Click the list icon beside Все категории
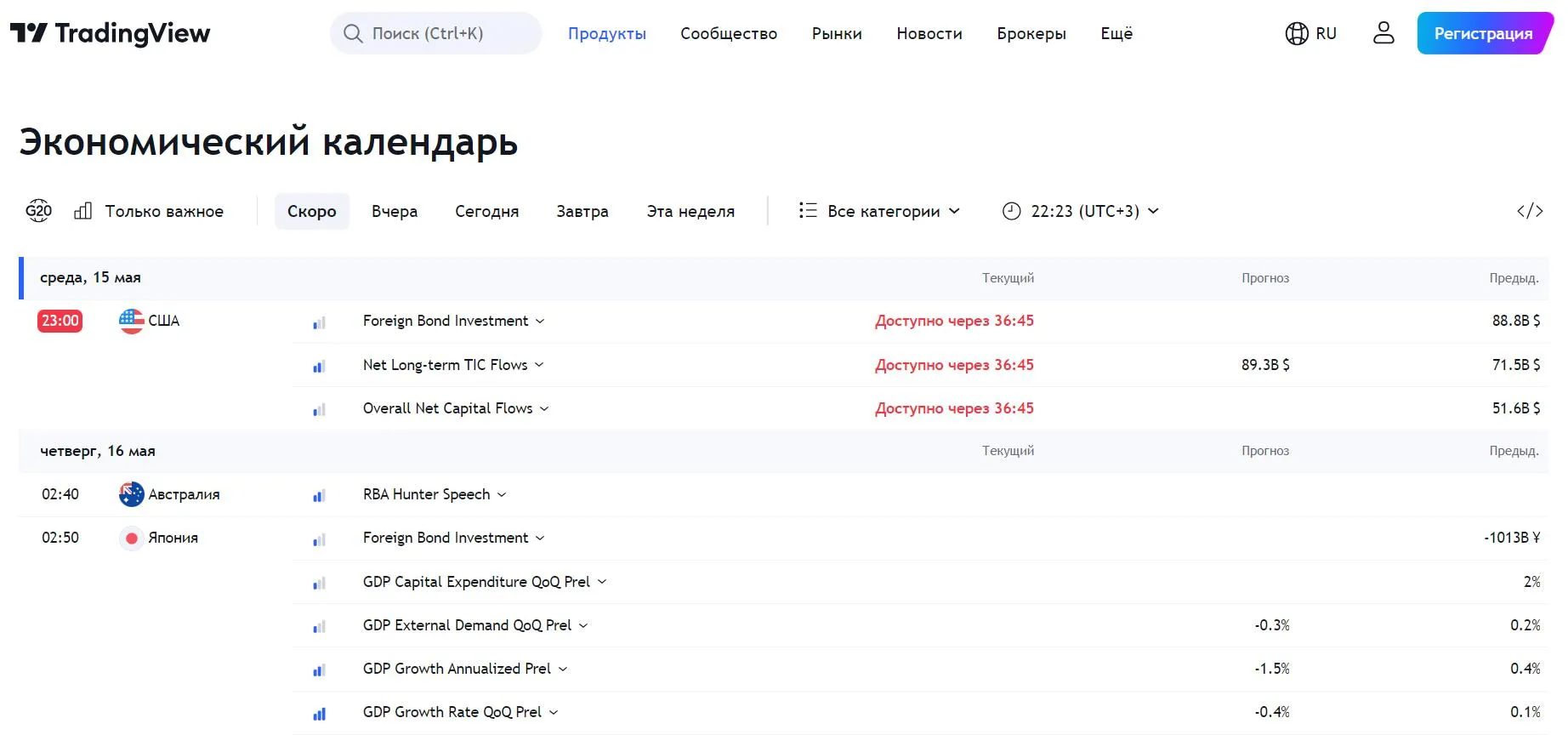This screenshot has width=1568, height=735. tap(808, 210)
